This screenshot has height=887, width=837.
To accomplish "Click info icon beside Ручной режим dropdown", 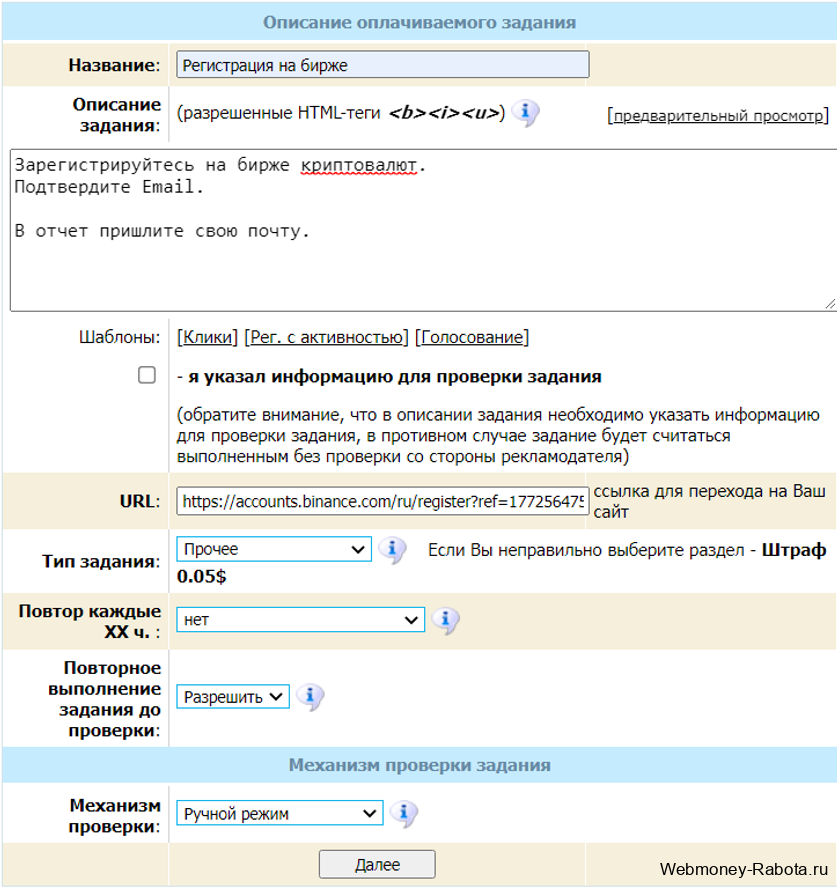I will [404, 814].
